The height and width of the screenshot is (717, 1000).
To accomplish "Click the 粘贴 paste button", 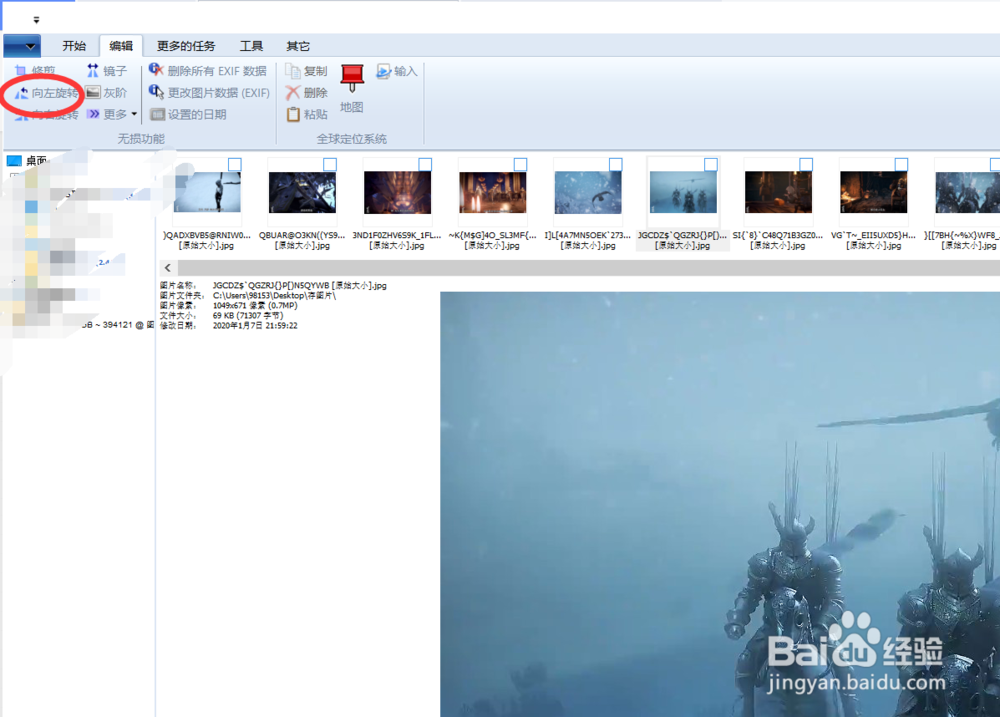I will point(307,114).
